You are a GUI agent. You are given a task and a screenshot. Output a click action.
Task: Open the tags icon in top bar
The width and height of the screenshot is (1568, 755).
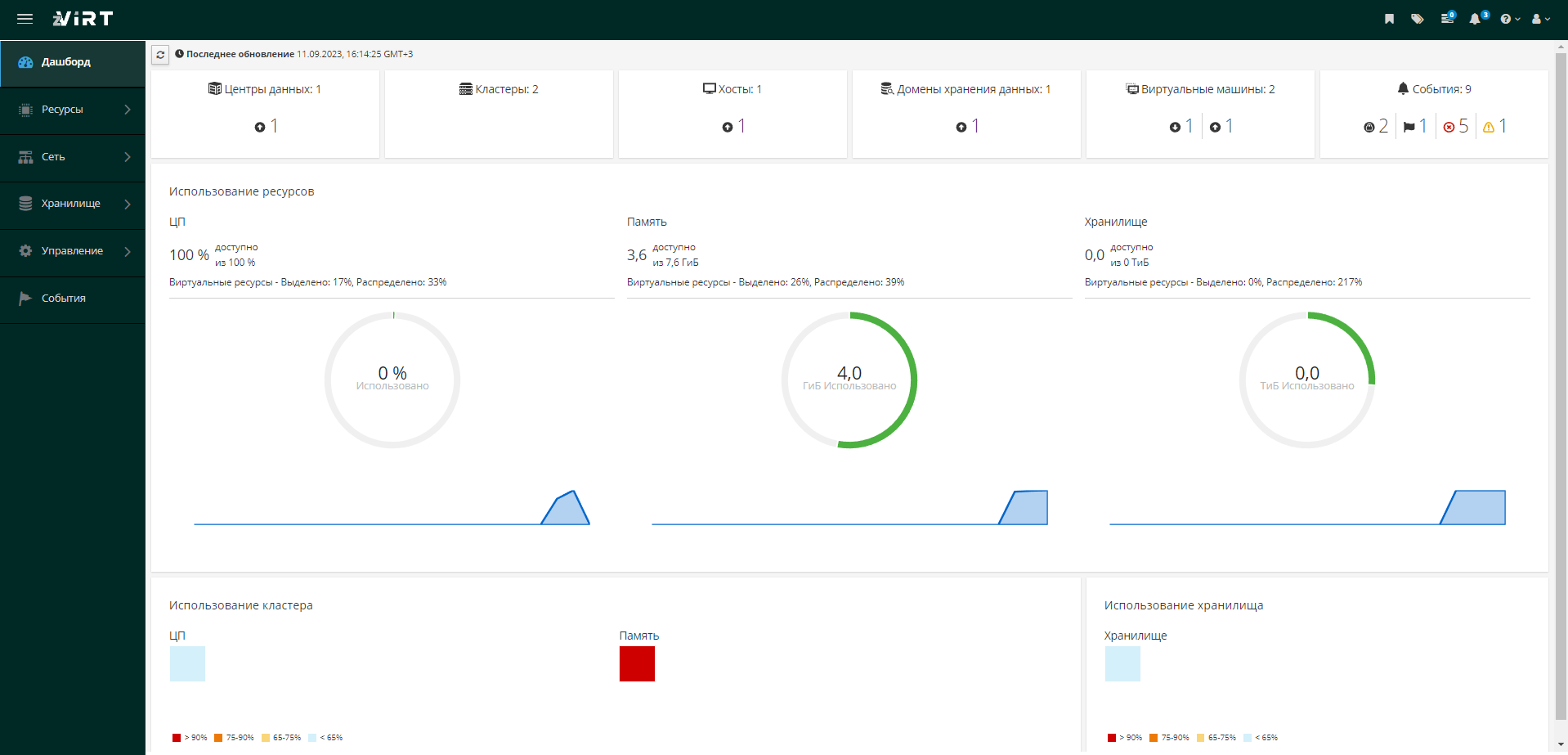[x=1418, y=19]
